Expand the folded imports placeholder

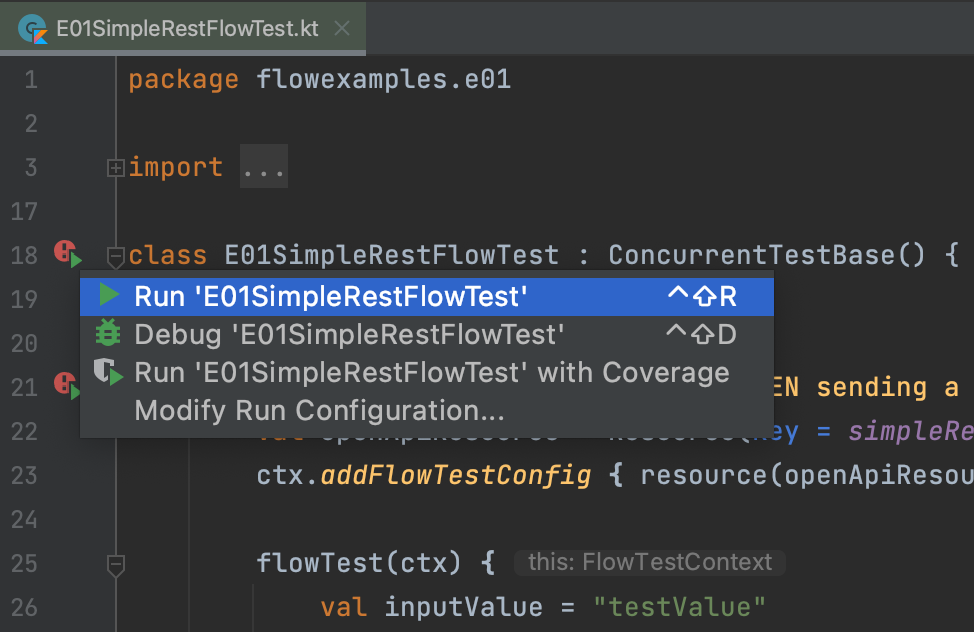pyautogui.click(x=263, y=166)
